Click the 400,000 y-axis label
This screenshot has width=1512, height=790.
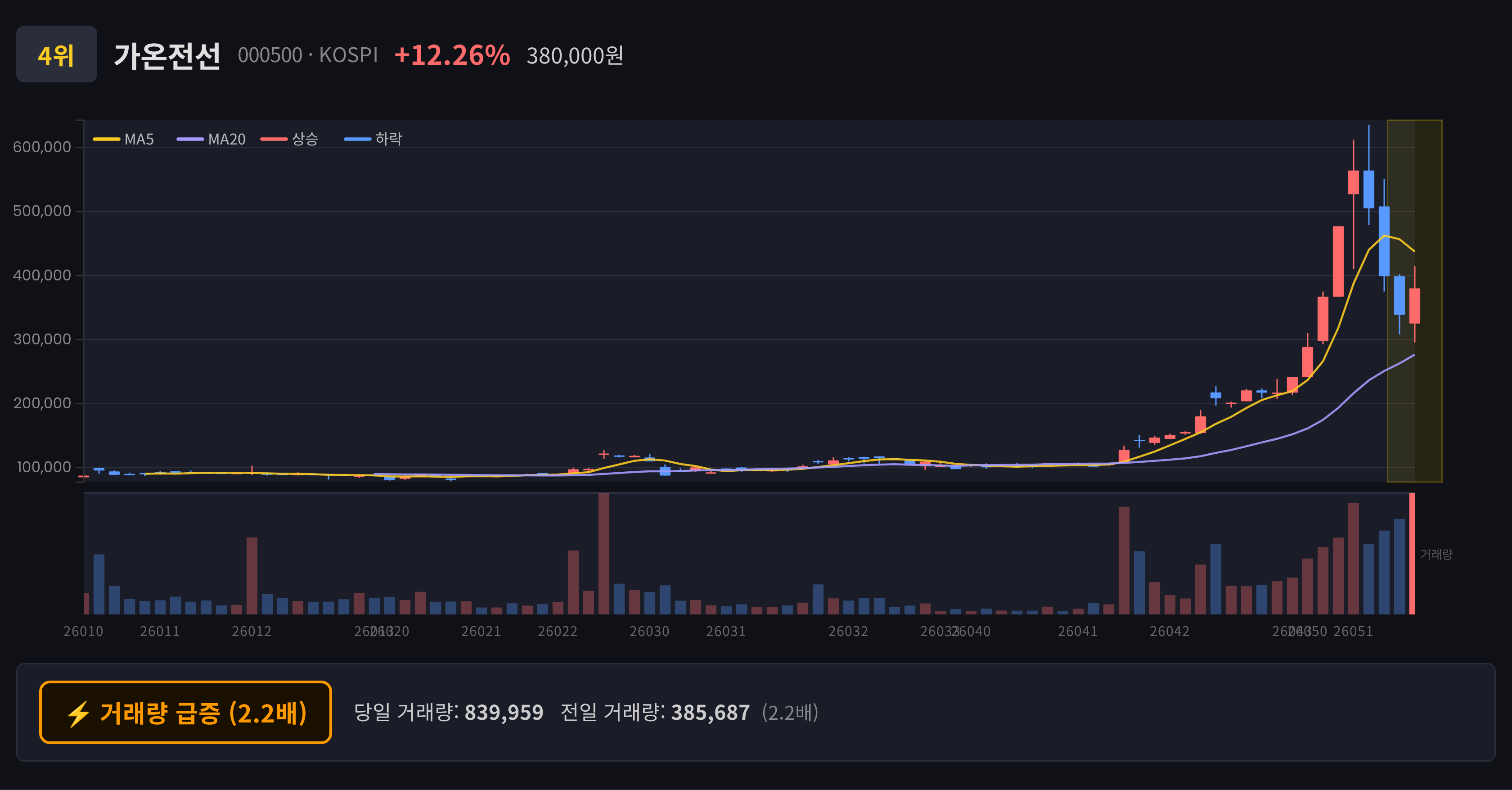(42, 275)
